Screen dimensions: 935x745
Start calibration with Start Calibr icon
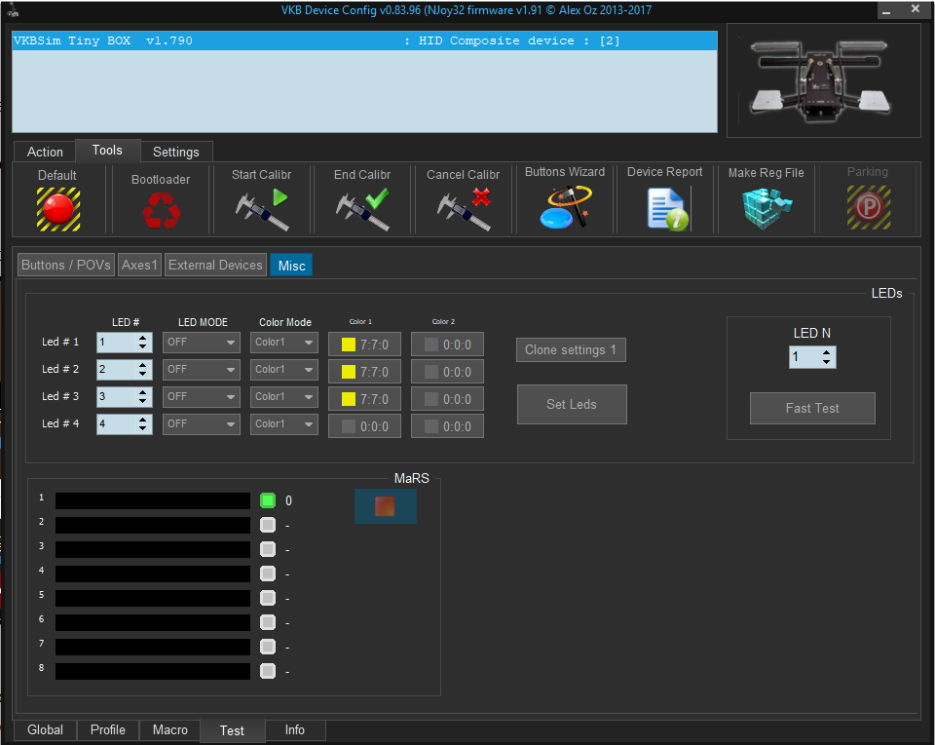coord(262,209)
